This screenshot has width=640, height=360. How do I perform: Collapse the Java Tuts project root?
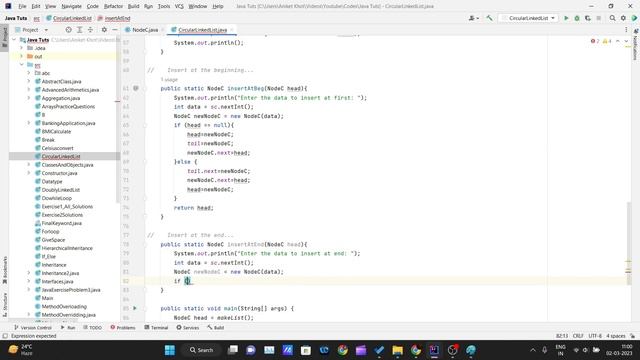15,40
